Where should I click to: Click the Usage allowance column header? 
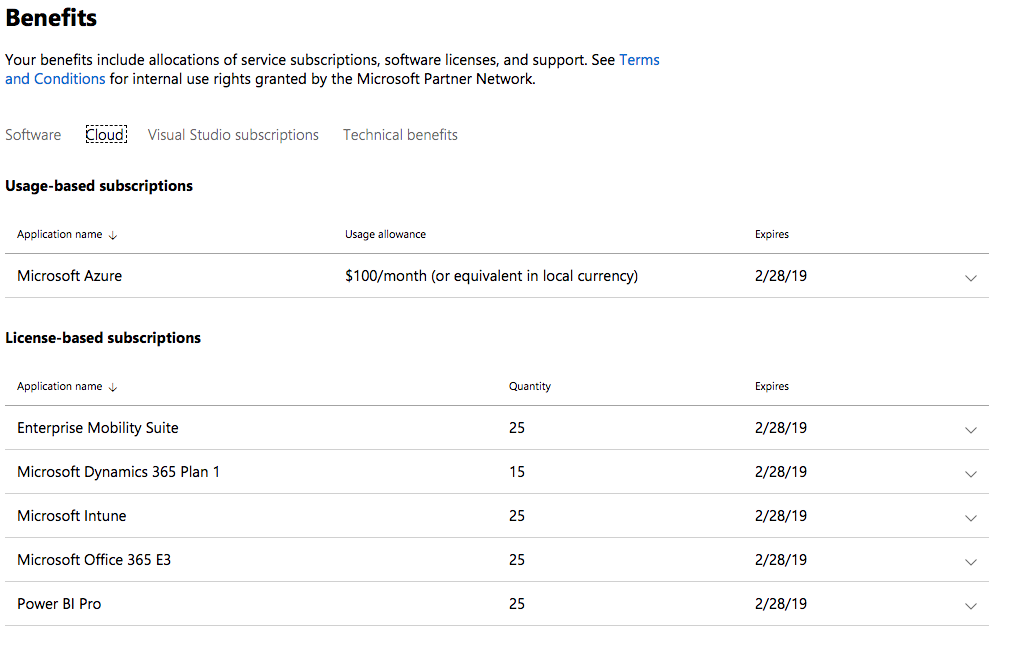(385, 234)
